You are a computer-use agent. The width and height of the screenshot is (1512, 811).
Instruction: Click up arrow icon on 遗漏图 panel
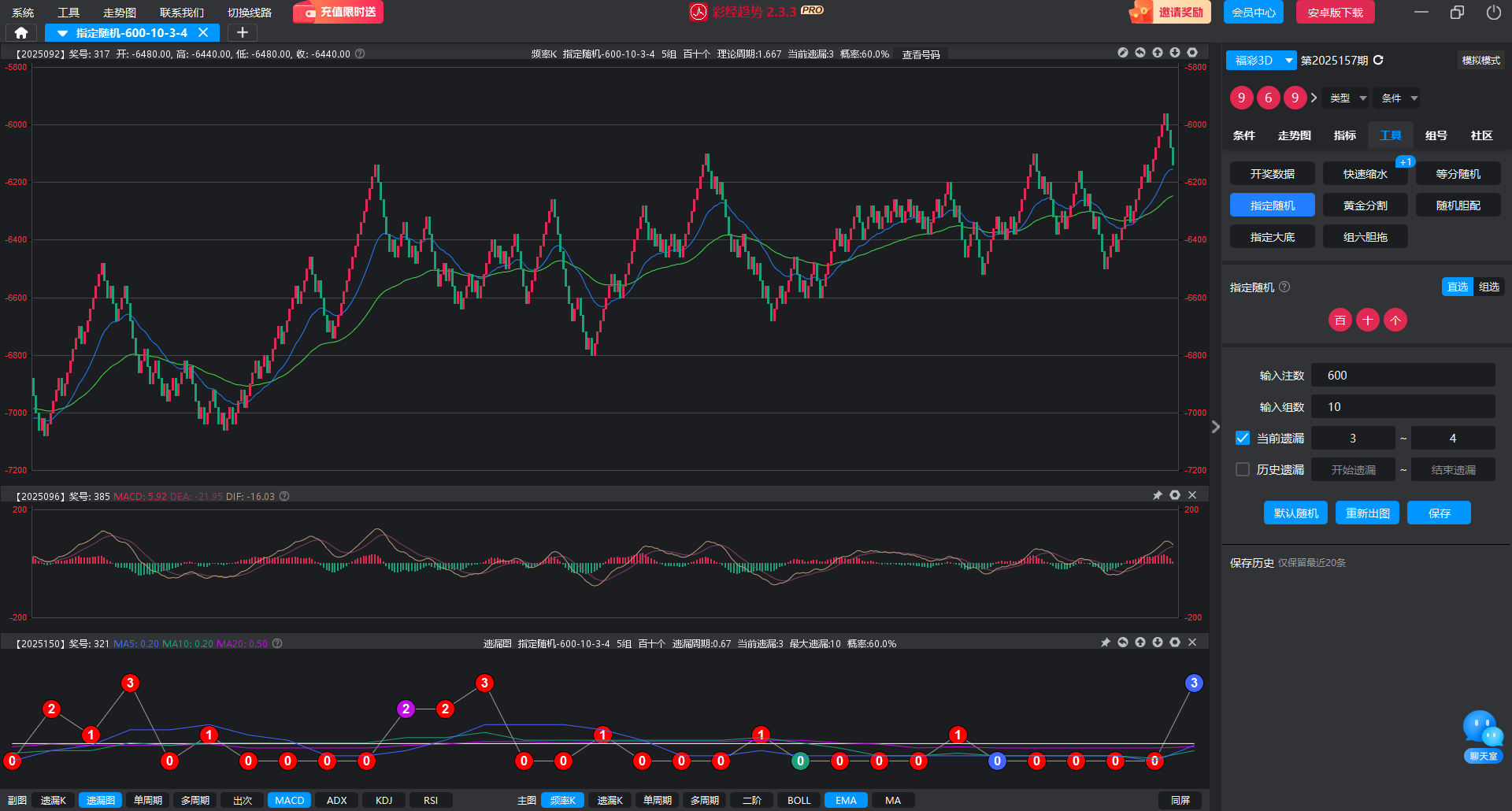point(1140,643)
